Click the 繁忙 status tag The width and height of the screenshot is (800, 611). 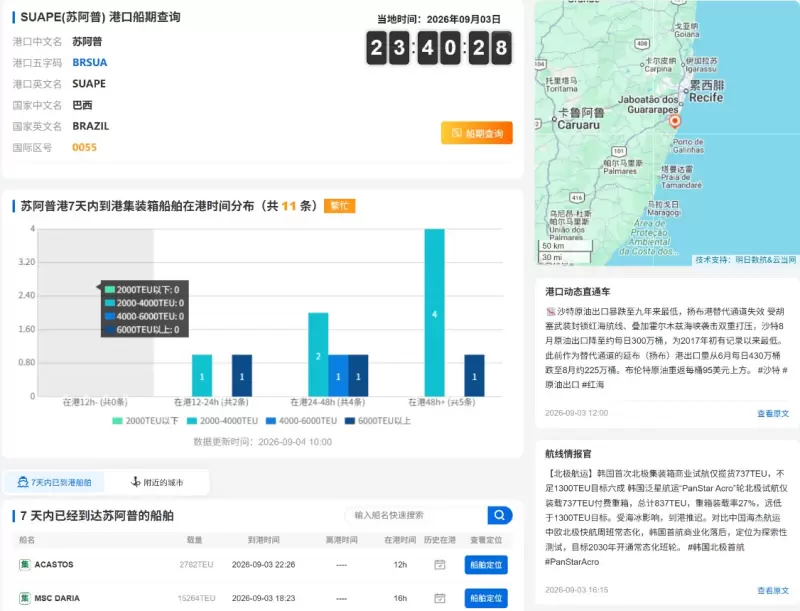tap(339, 206)
